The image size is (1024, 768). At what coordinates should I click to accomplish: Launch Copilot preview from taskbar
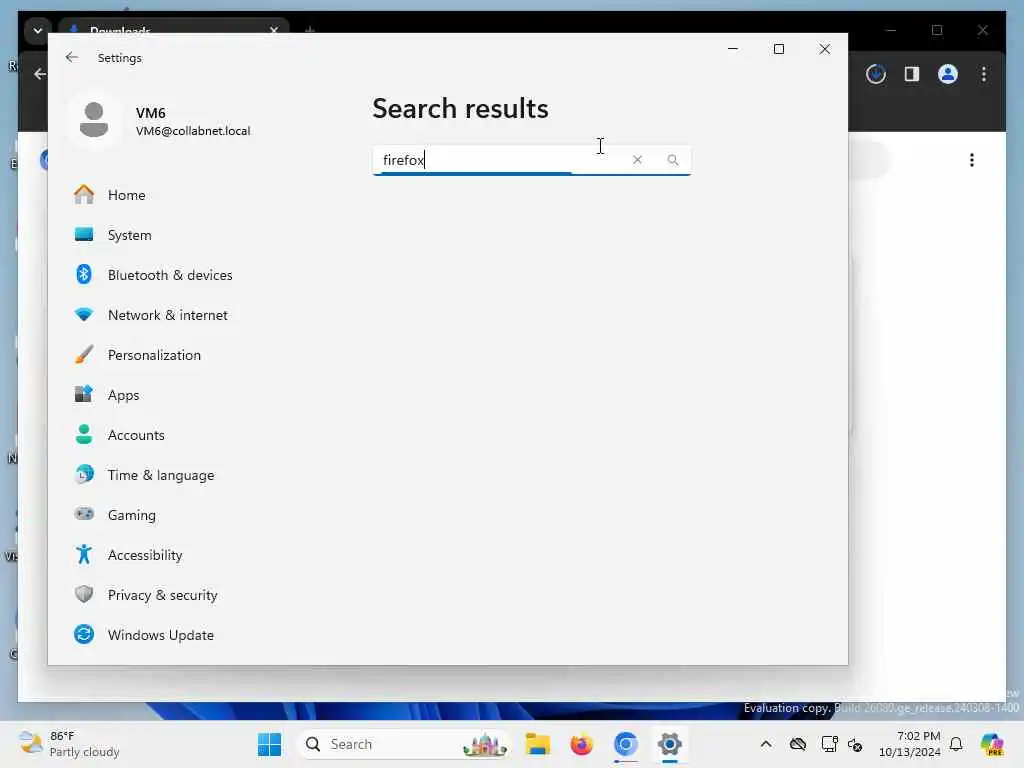(x=992, y=744)
